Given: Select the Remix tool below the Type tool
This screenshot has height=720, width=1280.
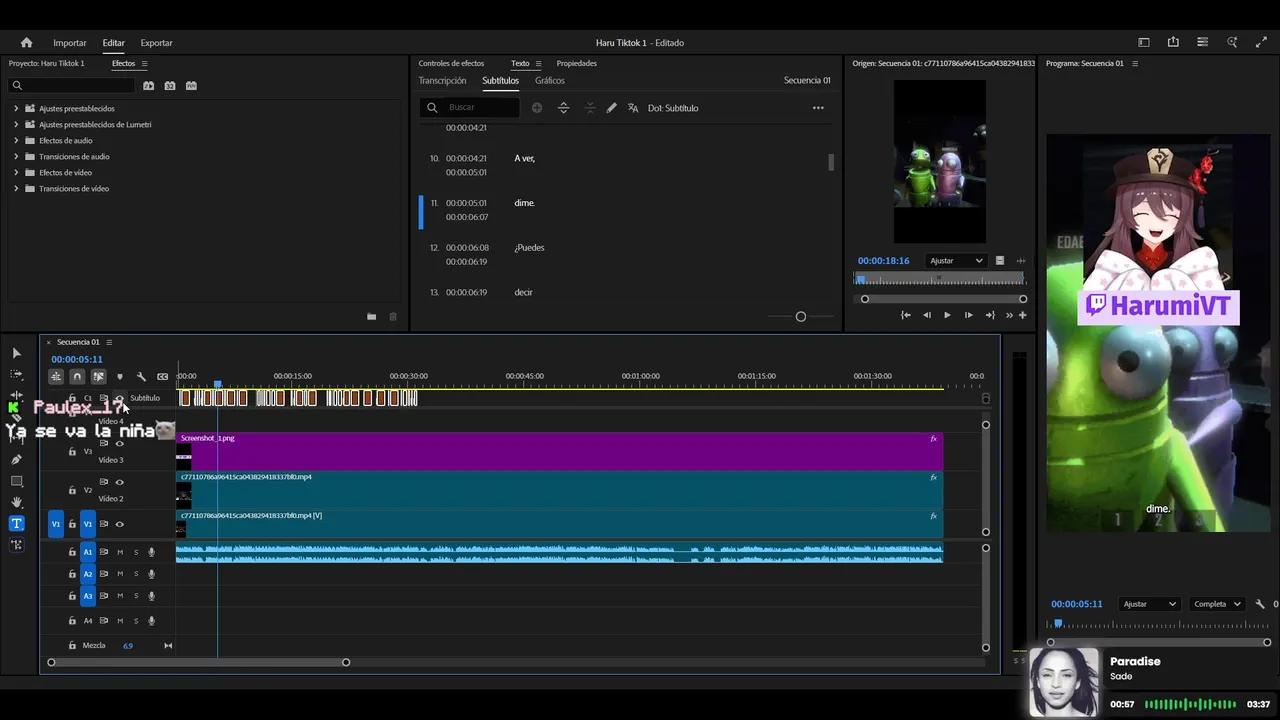Looking at the screenshot, I should 16,545.
